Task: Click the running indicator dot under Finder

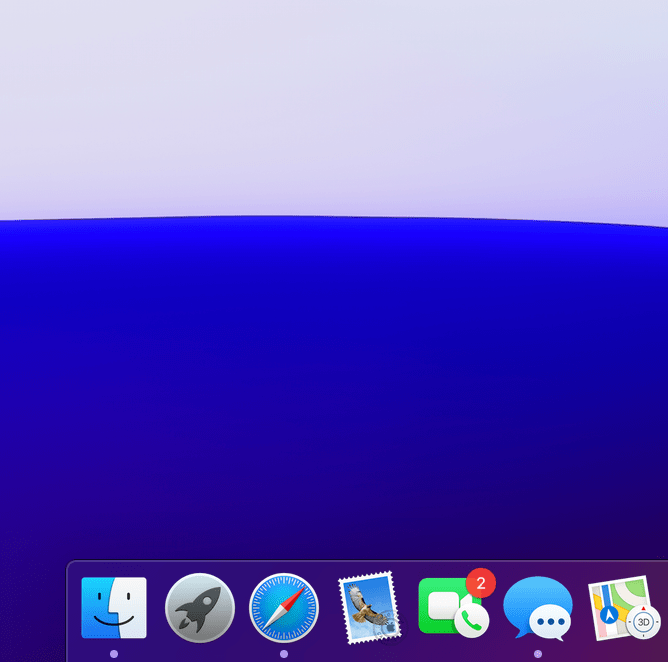Action: (114, 654)
